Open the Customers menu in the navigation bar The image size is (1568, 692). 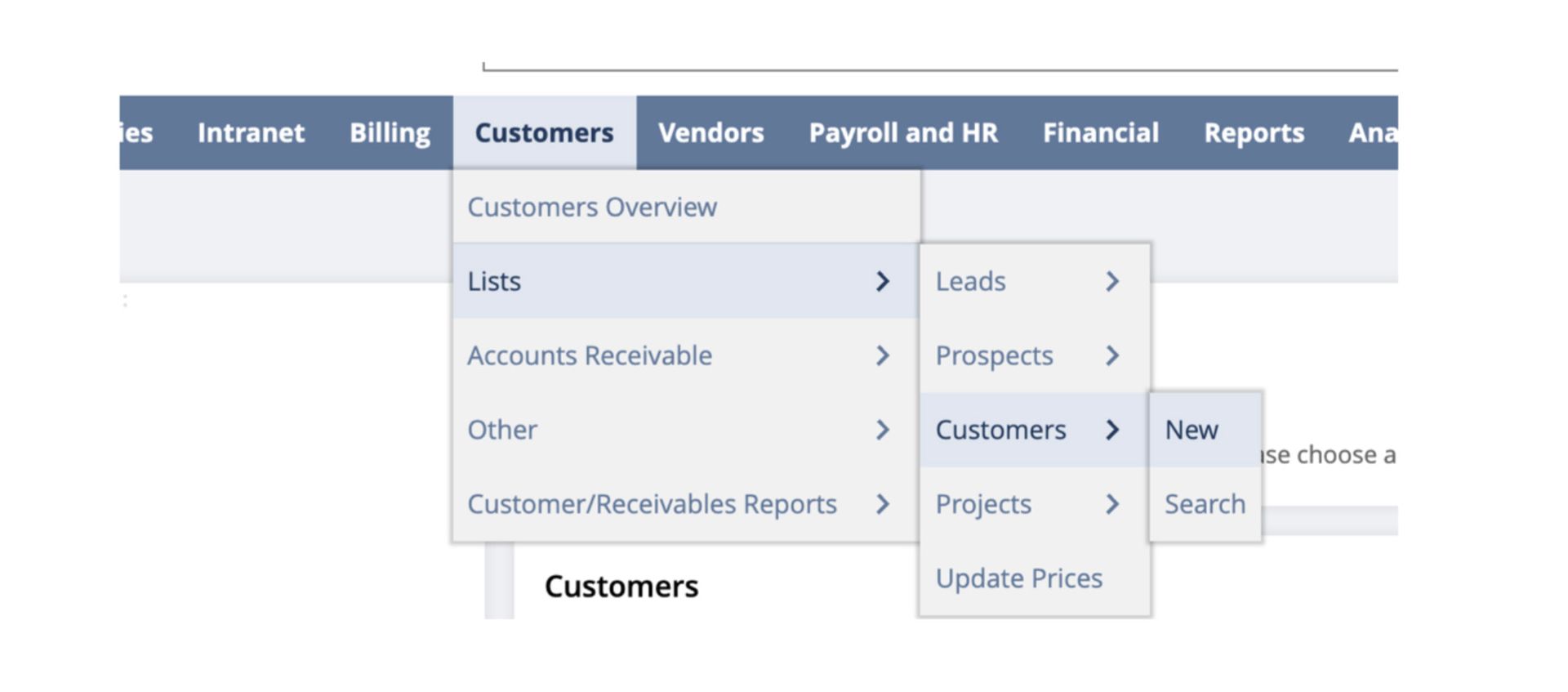click(x=545, y=132)
